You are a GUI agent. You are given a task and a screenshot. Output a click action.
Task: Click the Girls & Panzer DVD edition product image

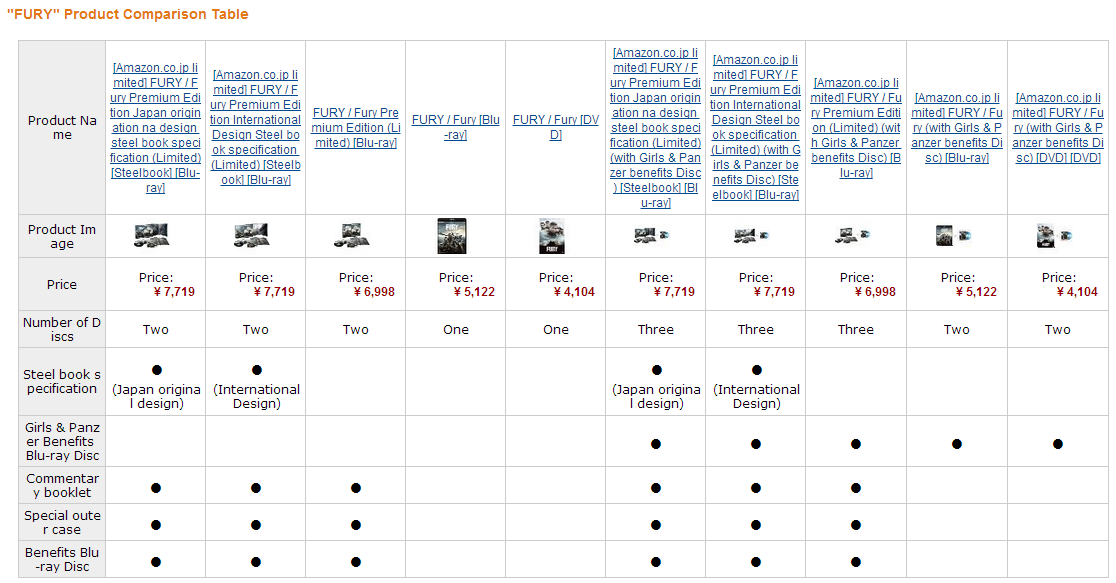point(1054,236)
